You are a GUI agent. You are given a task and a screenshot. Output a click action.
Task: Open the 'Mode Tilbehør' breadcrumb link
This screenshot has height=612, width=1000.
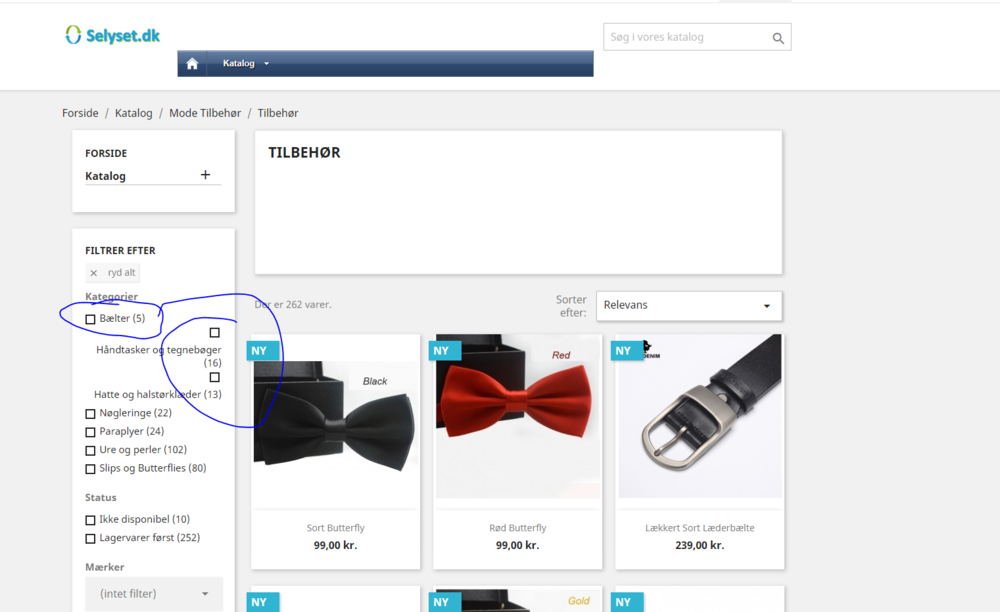point(204,113)
